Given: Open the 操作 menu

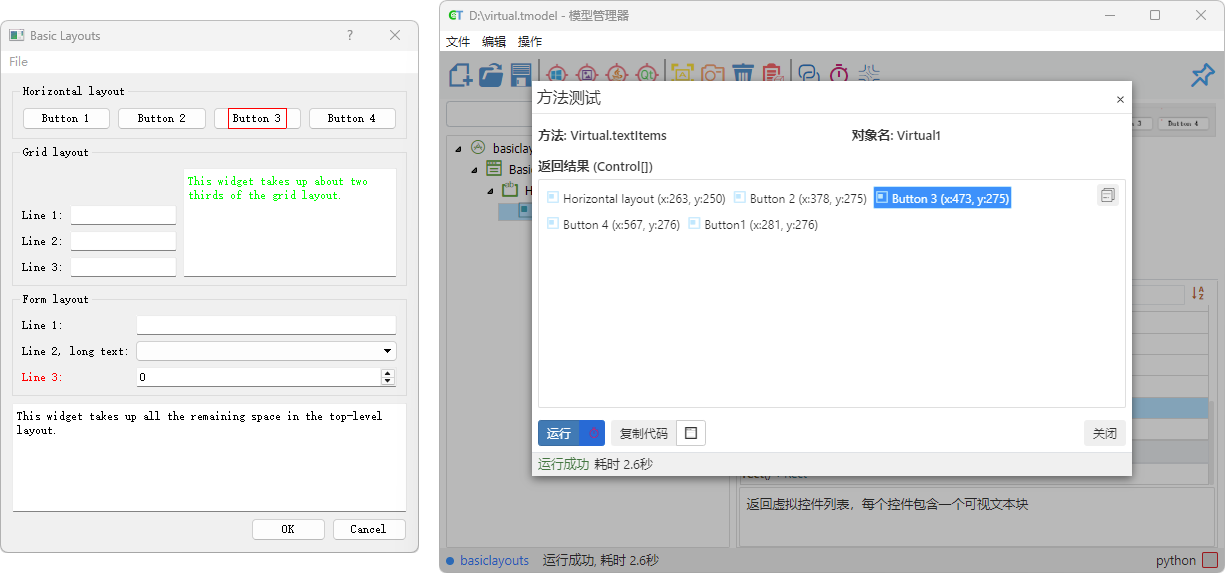Looking at the screenshot, I should click(530, 42).
